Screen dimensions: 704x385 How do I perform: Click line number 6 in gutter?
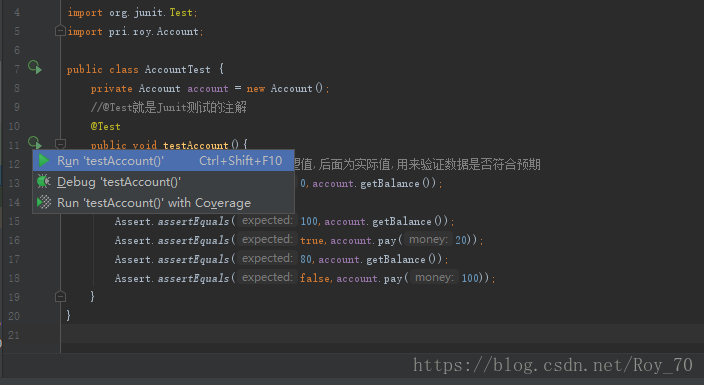[x=17, y=50]
